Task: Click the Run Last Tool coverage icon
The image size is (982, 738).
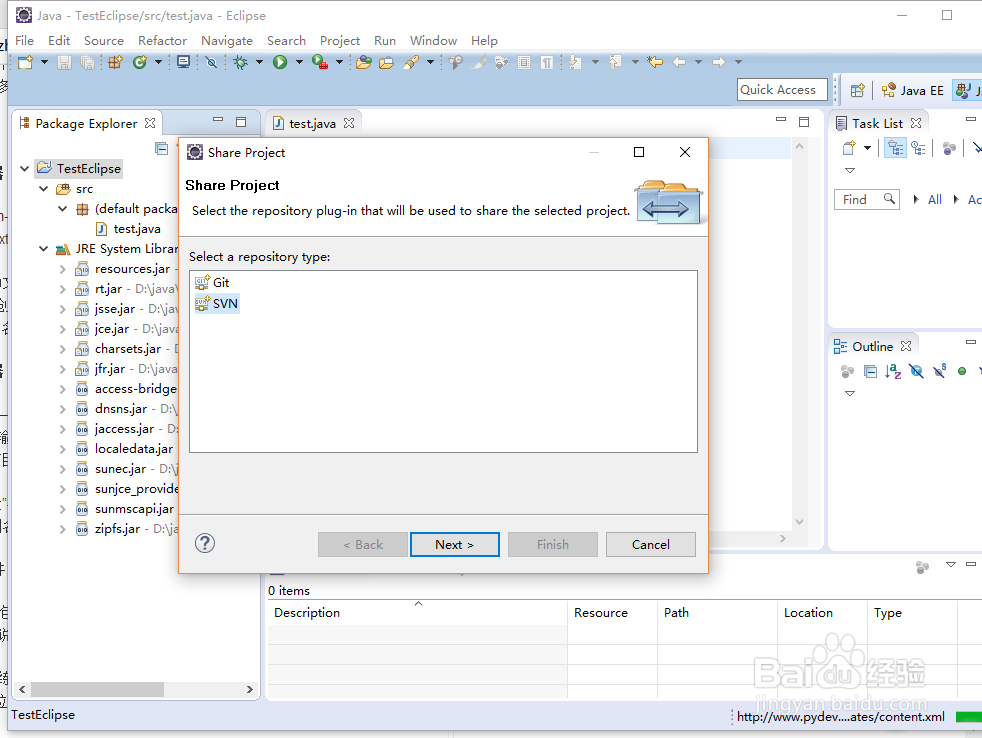Action: point(320,62)
